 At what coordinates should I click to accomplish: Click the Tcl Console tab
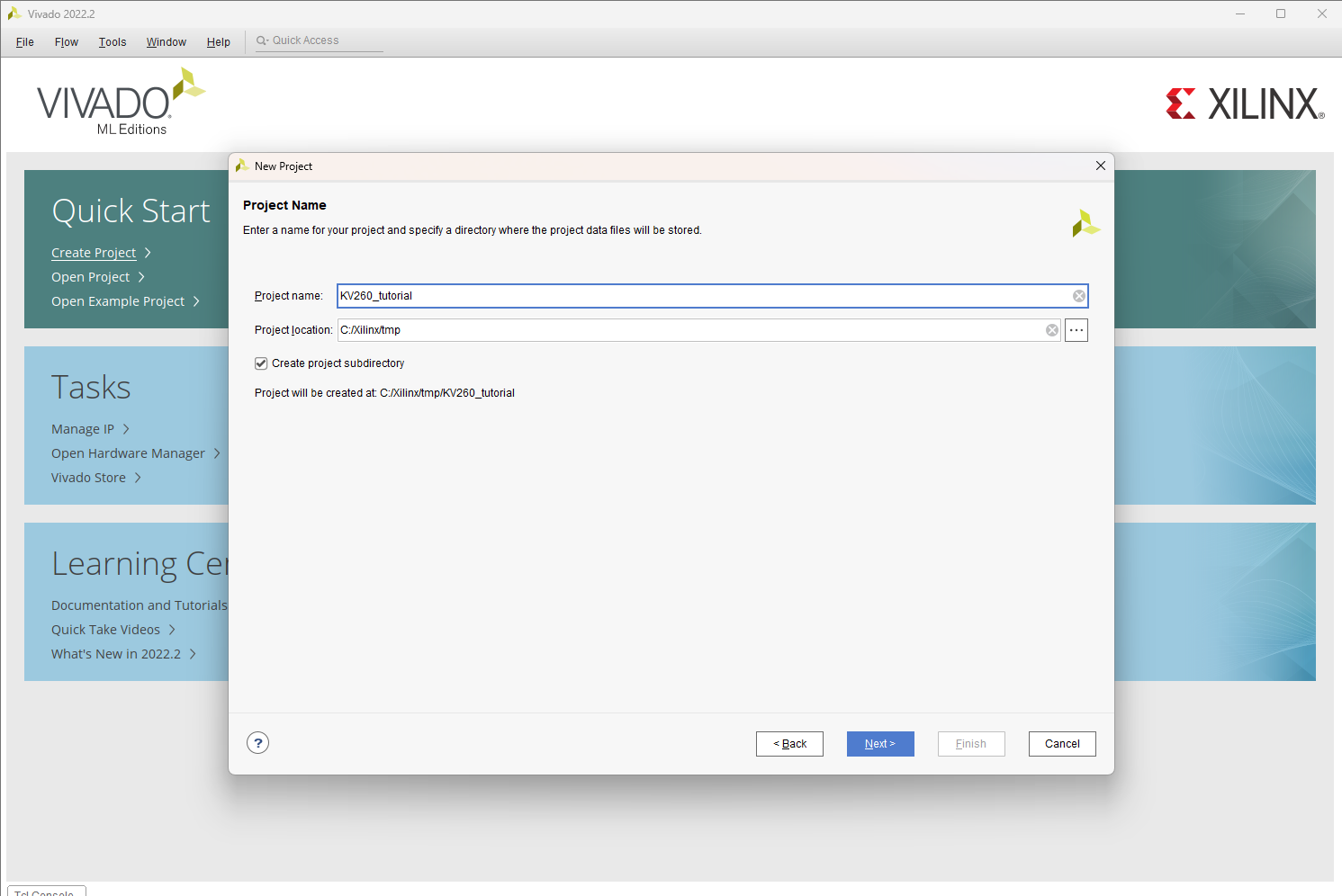tap(45, 892)
